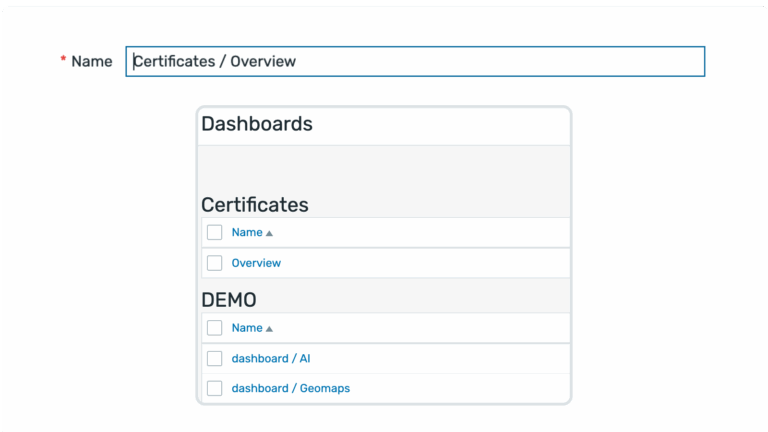
Task: Open the dashboard / AI link
Action: point(271,359)
